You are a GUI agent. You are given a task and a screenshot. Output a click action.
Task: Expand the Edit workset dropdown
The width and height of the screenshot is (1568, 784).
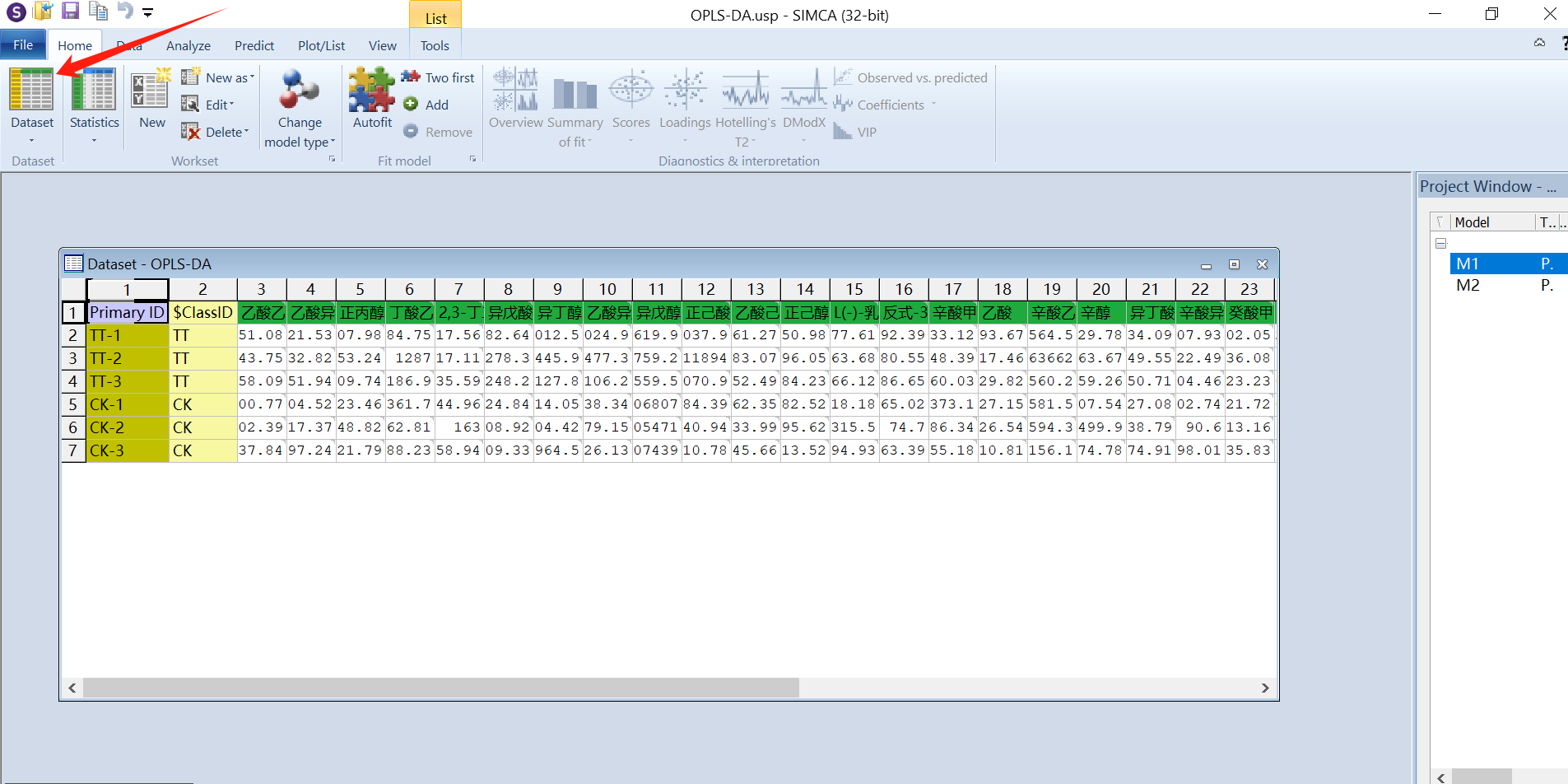[x=211, y=105]
